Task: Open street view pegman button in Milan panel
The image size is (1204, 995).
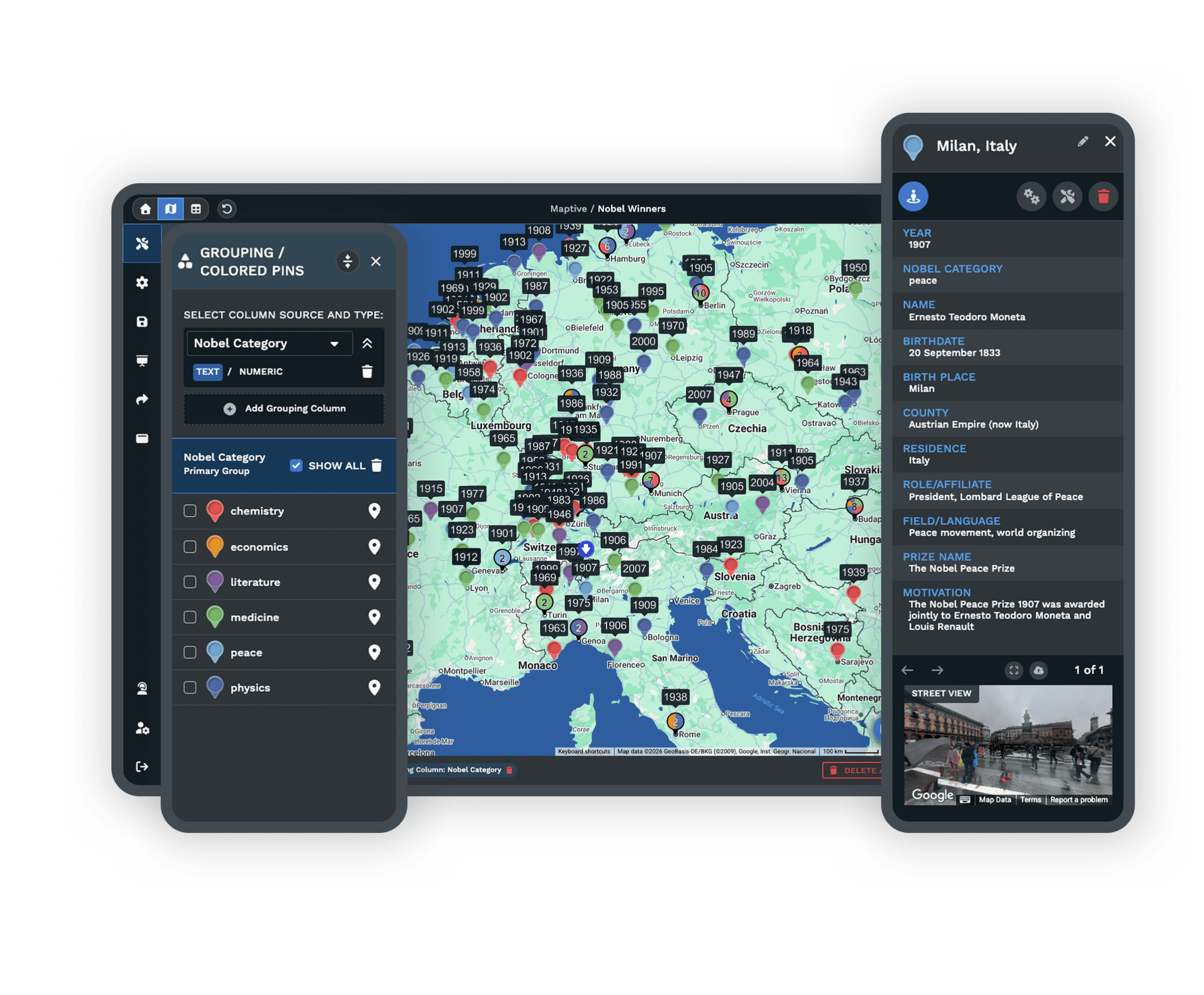Action: (913, 197)
